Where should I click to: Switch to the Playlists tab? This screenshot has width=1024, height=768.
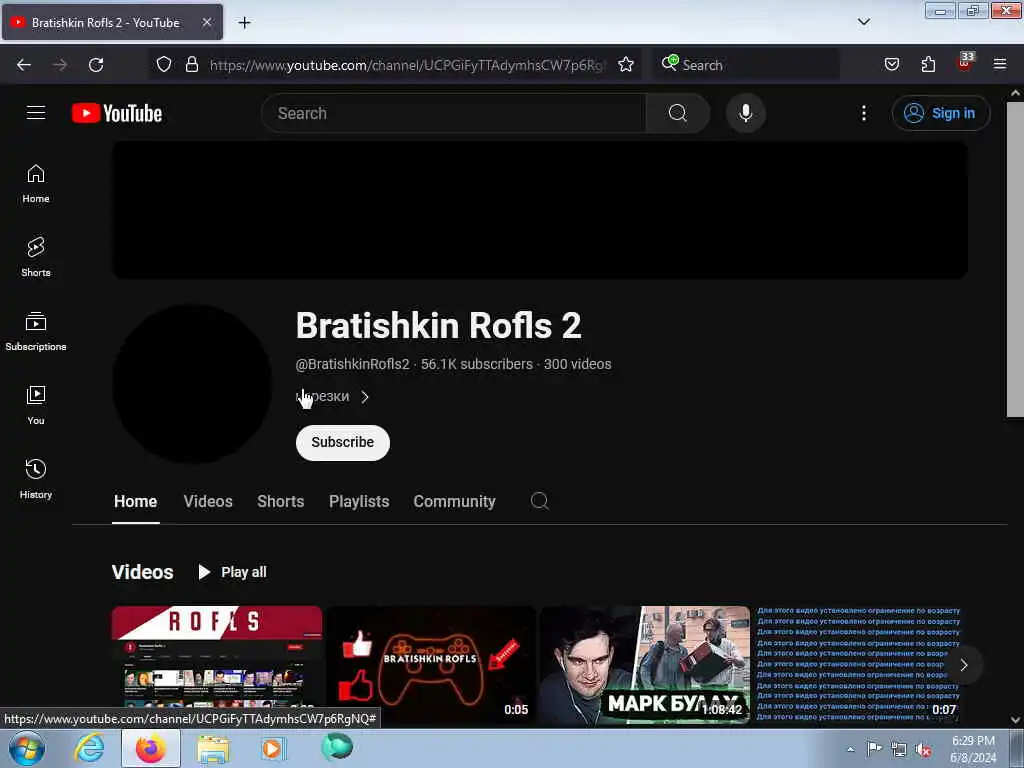359,501
